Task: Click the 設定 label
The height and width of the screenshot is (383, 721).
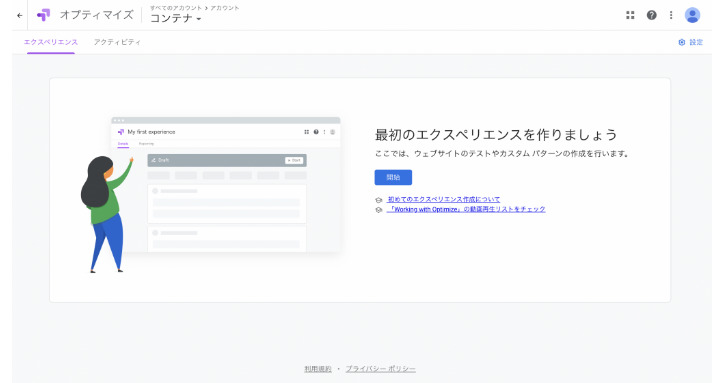Action: [696, 42]
